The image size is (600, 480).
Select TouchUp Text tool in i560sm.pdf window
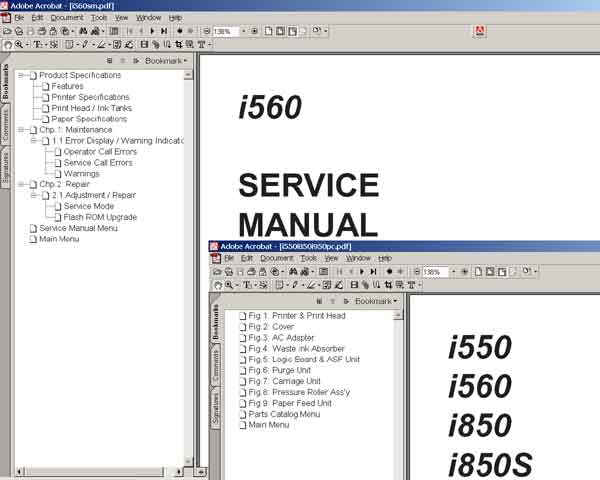pyautogui.click(x=202, y=45)
